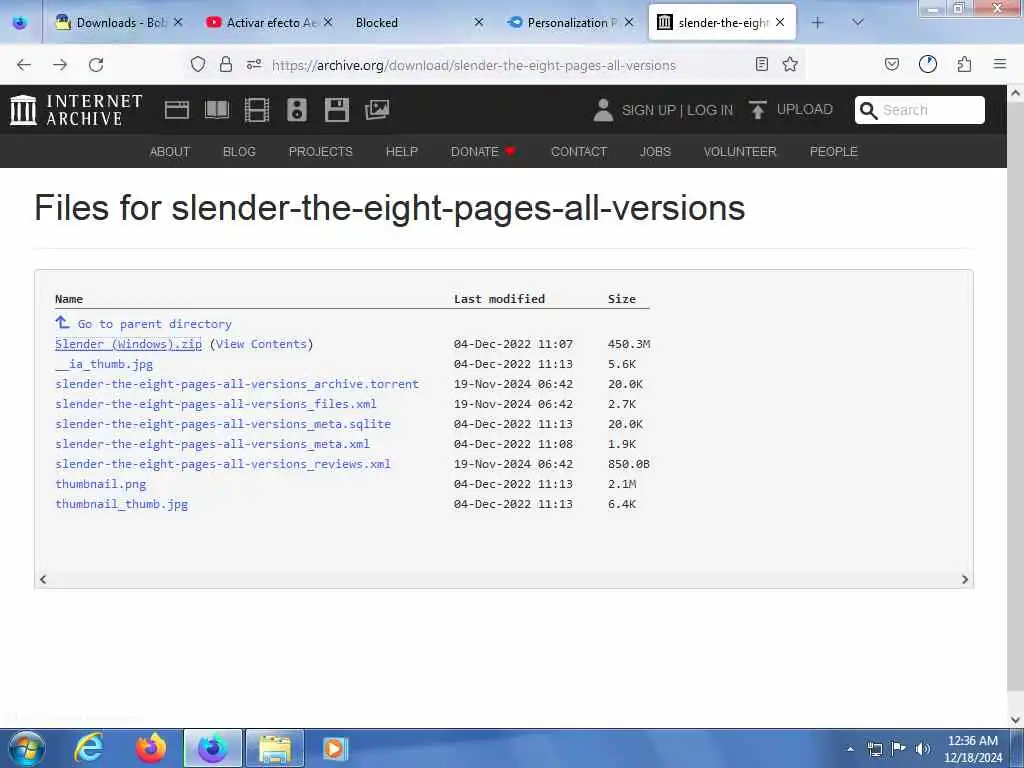
Task: Download Slender (Windows).zip
Action: (x=129, y=344)
